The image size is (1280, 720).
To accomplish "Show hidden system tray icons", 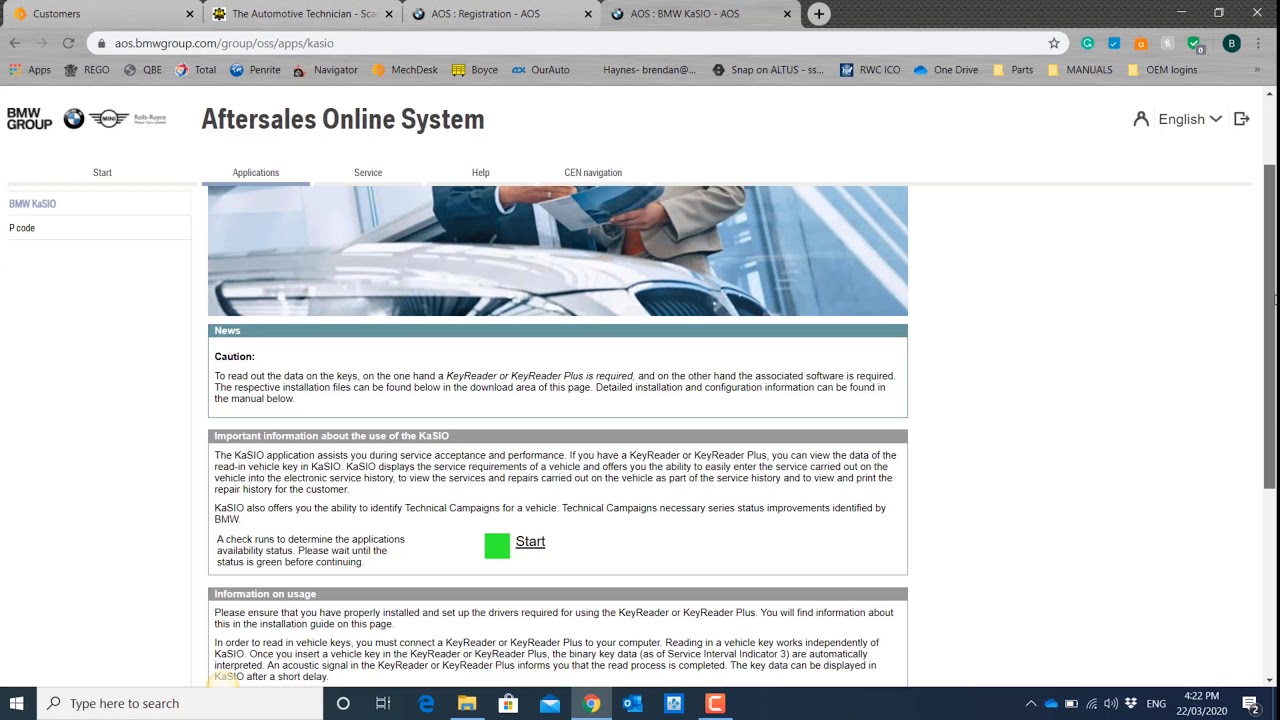I will pyautogui.click(x=1031, y=703).
